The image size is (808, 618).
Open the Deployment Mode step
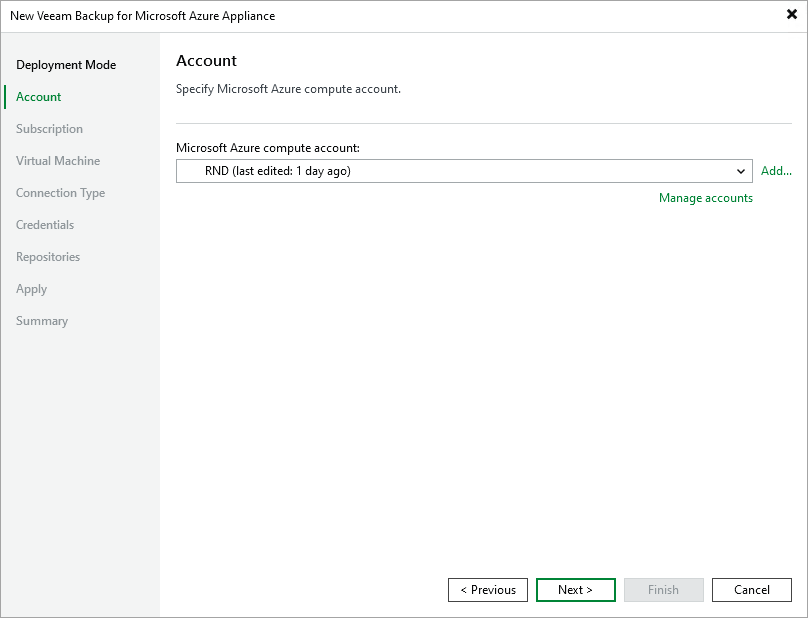[x=66, y=65]
